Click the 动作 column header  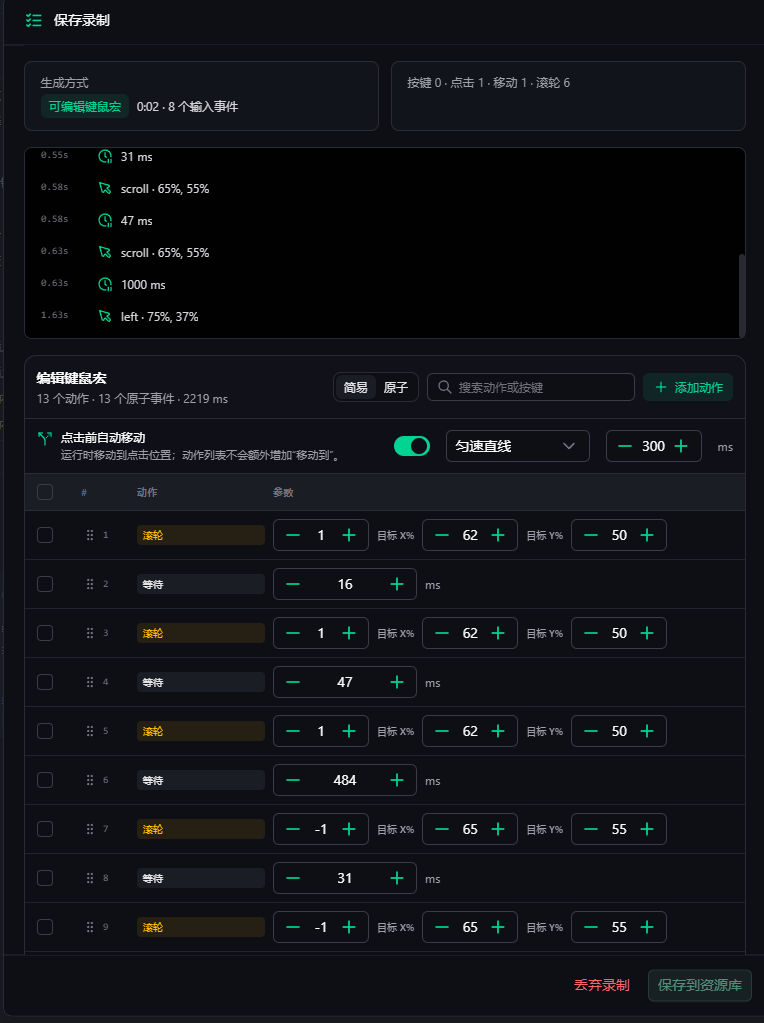coord(147,492)
